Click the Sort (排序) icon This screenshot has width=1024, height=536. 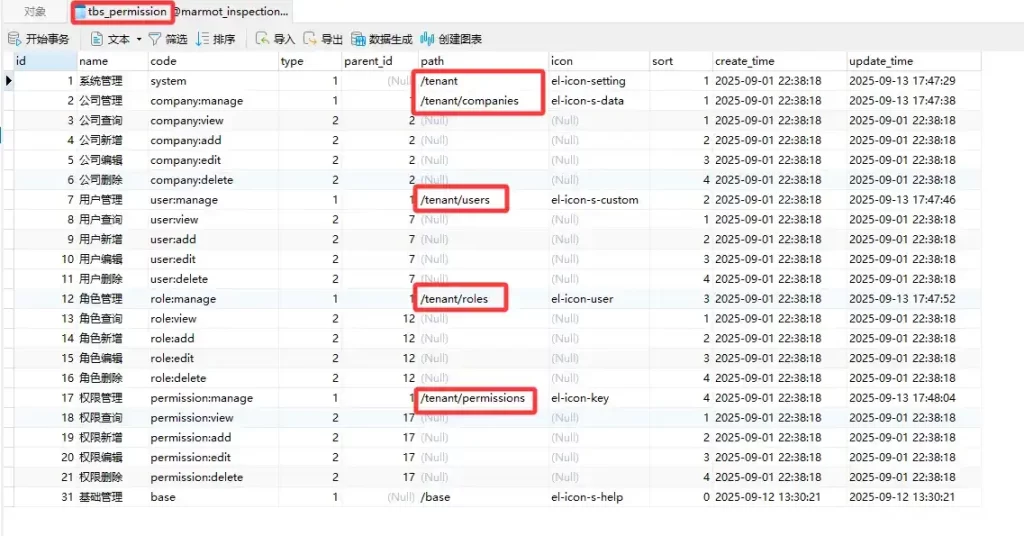(203, 39)
